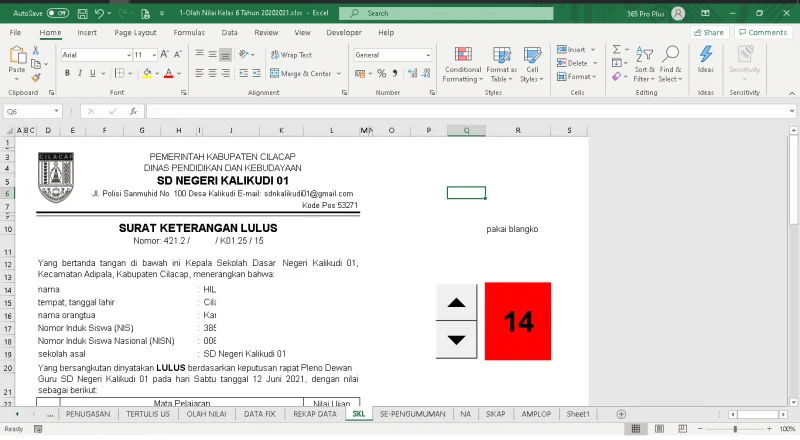Click the AutoSum sigma icon
The image size is (800, 440).
coord(615,49)
